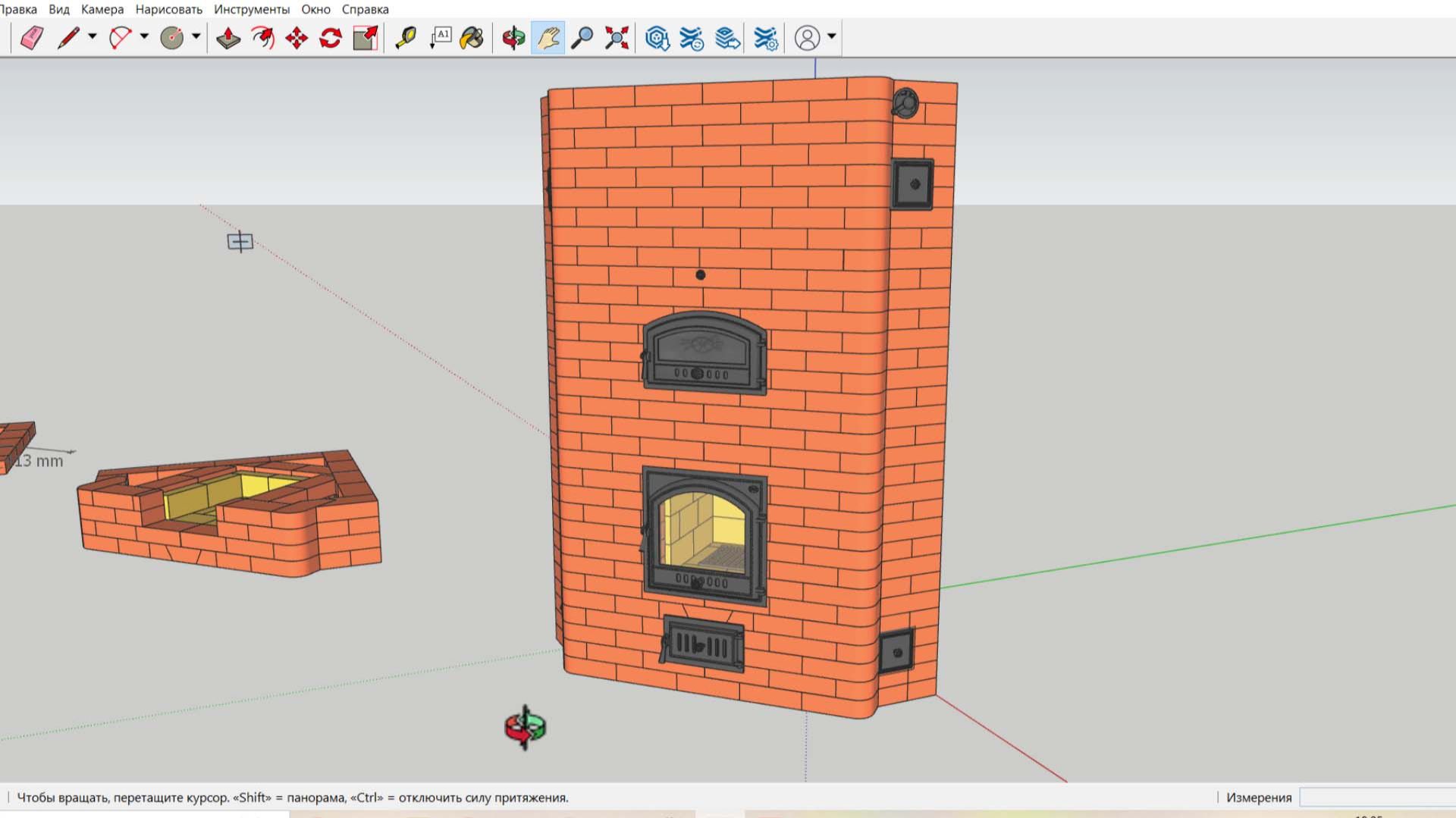Screen dimensions: 1456x818
Task: Select the Rotate tool
Action: coord(331,37)
